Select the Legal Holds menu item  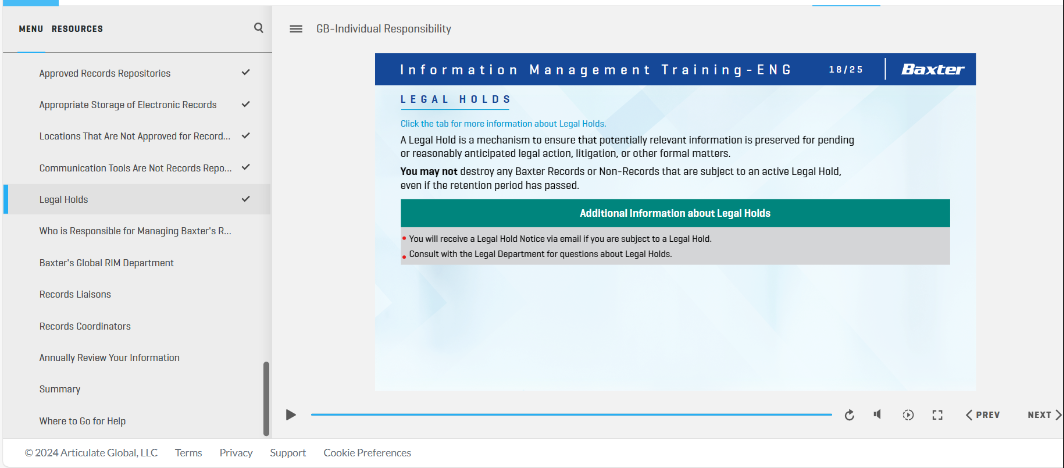(137, 199)
